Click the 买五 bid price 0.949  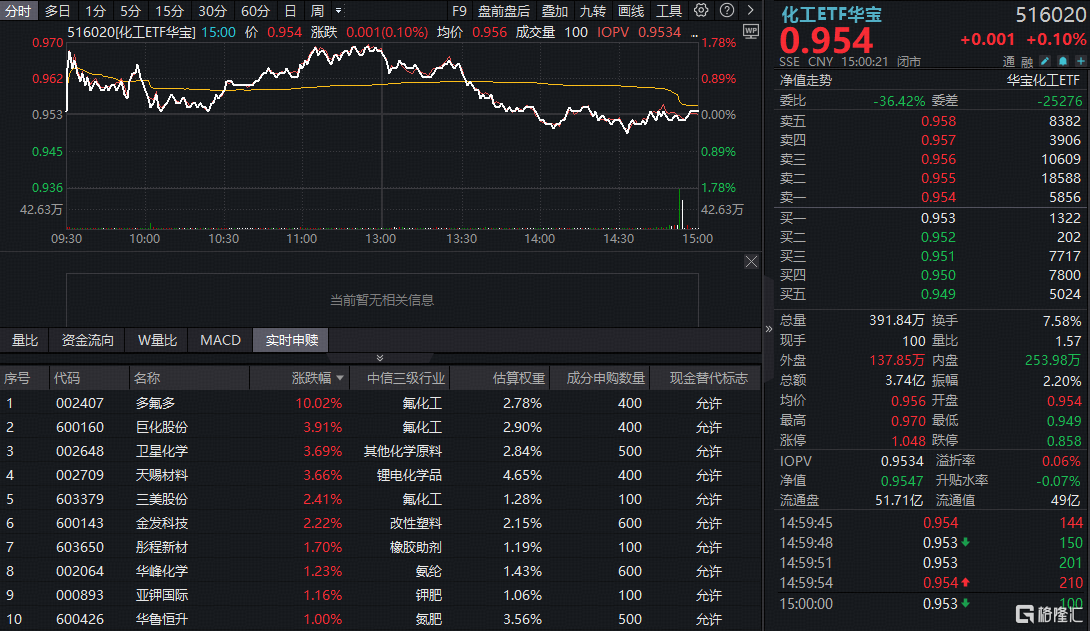pos(938,295)
